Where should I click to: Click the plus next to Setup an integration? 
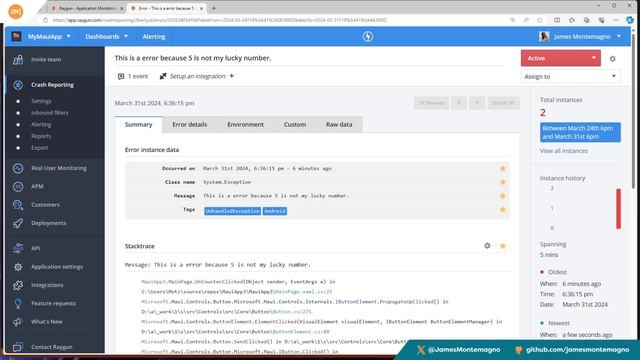(x=232, y=76)
